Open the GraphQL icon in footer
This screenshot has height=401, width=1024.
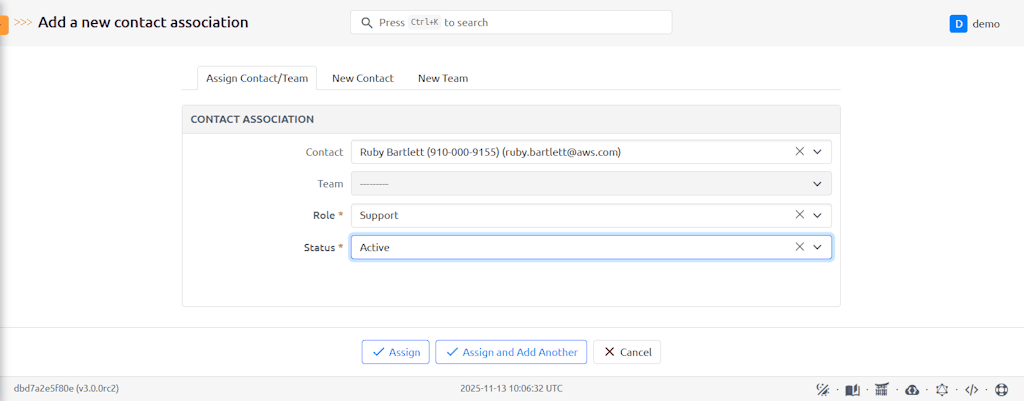(941, 389)
